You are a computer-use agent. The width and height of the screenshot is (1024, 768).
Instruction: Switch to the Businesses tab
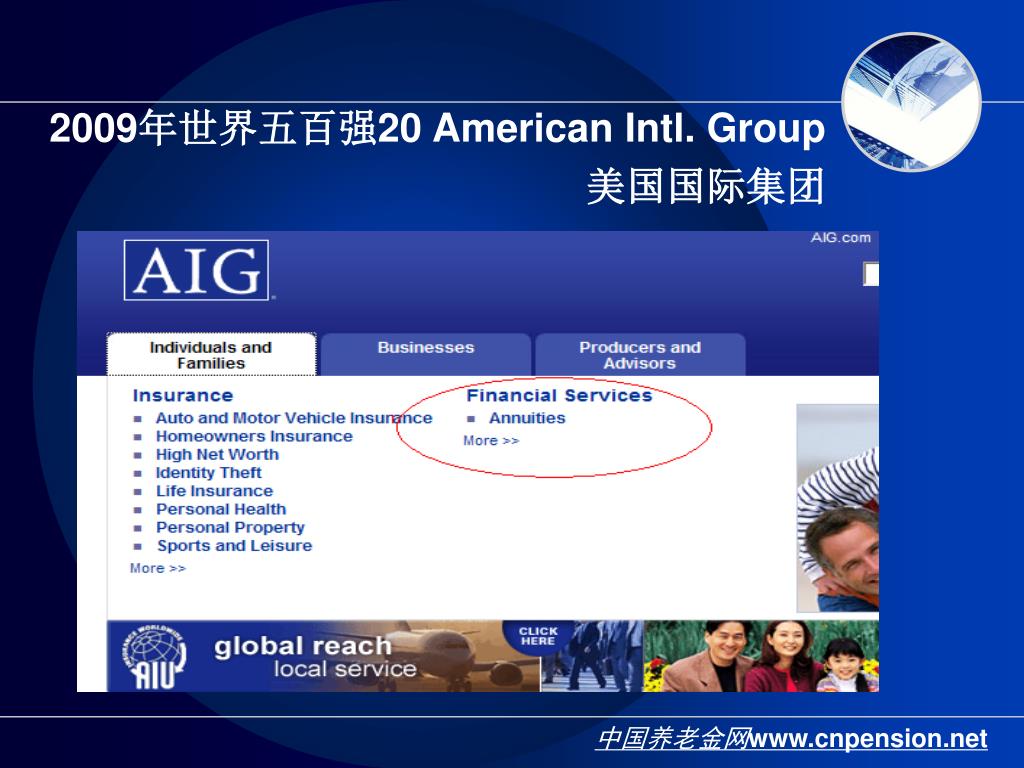pyautogui.click(x=426, y=355)
